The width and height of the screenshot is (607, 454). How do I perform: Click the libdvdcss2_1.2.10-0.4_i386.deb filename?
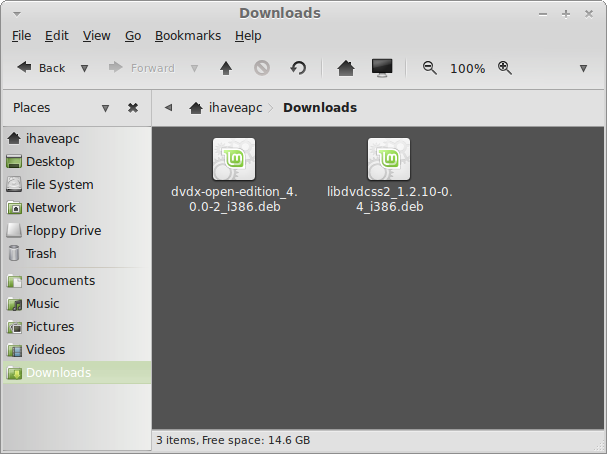[389, 199]
